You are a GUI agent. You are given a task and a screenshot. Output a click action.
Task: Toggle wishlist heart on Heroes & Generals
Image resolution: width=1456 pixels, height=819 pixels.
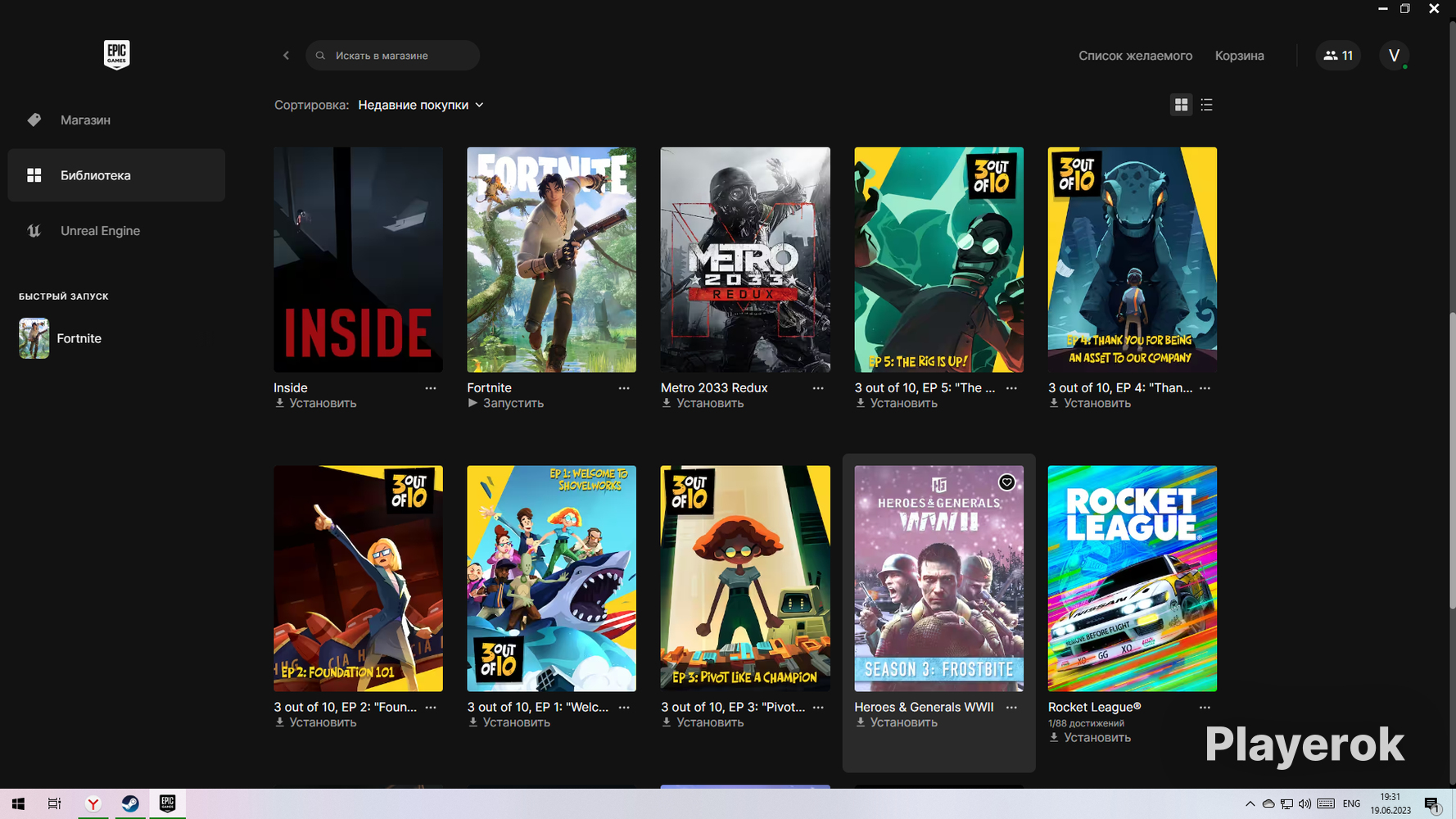click(1006, 482)
